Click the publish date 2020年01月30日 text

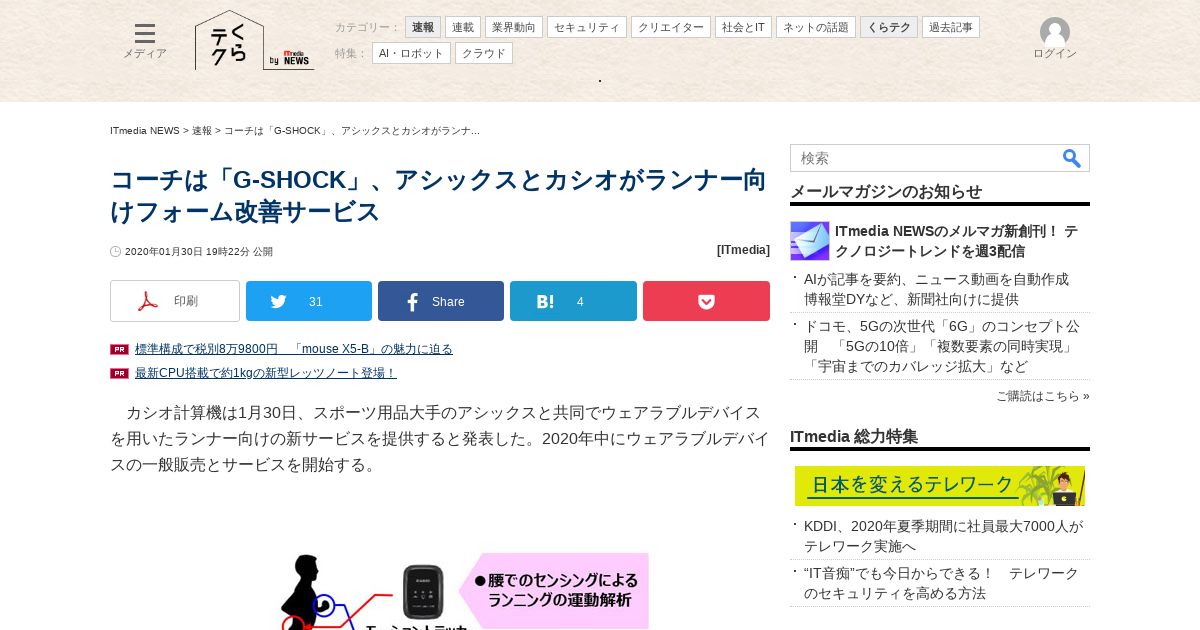pyautogui.click(x=198, y=252)
